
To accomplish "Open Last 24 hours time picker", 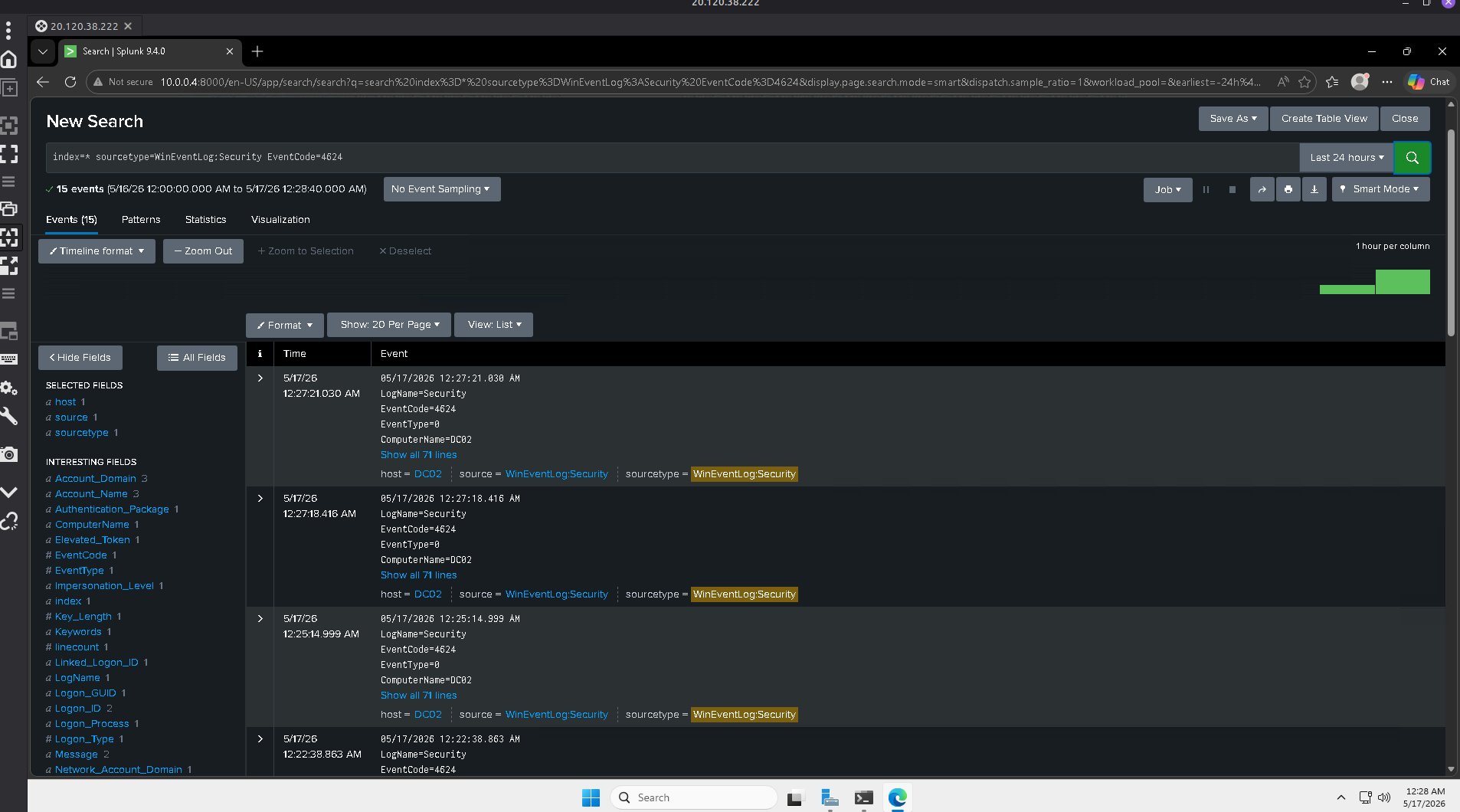I will pyautogui.click(x=1347, y=157).
